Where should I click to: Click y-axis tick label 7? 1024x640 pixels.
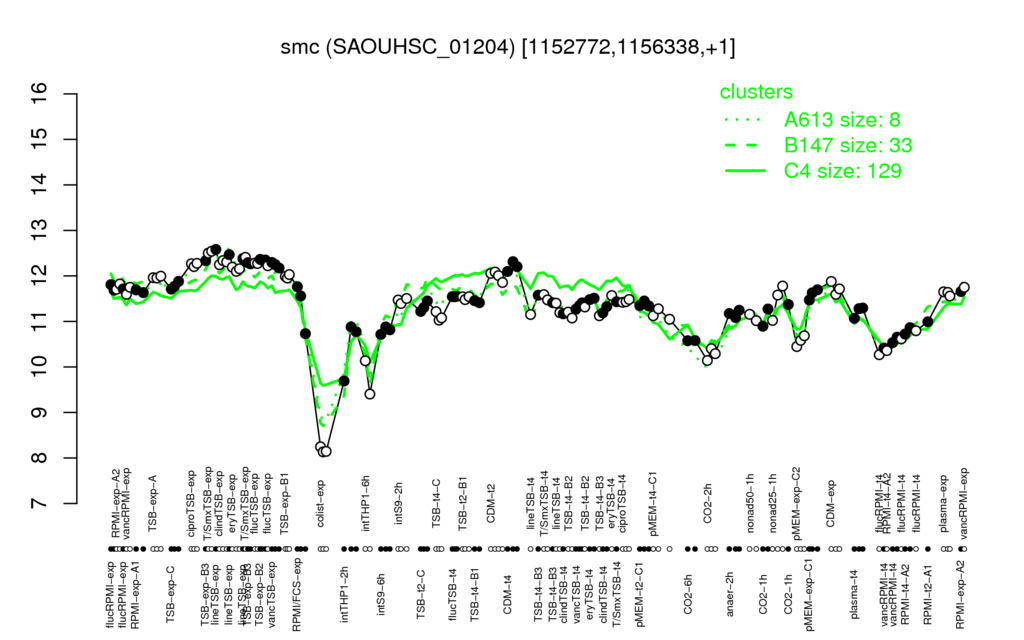pyautogui.click(x=39, y=504)
